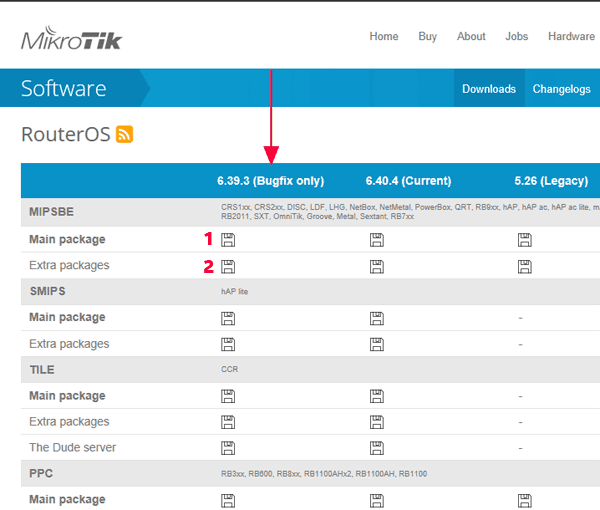Click the CCR device text
This screenshot has height=510, width=600.
click(x=230, y=370)
